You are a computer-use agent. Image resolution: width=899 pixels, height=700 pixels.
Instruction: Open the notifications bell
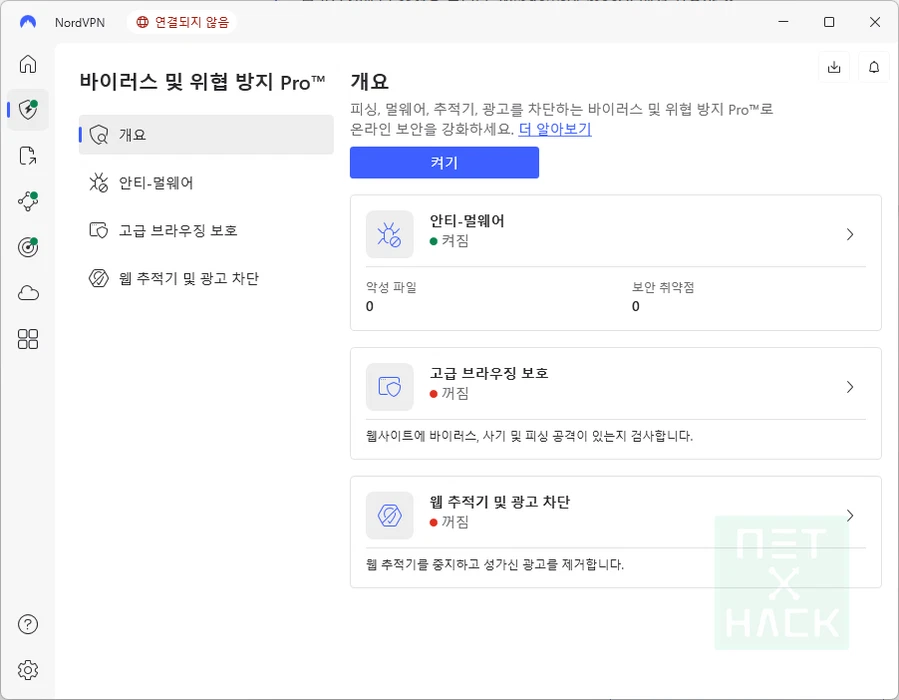click(x=874, y=67)
